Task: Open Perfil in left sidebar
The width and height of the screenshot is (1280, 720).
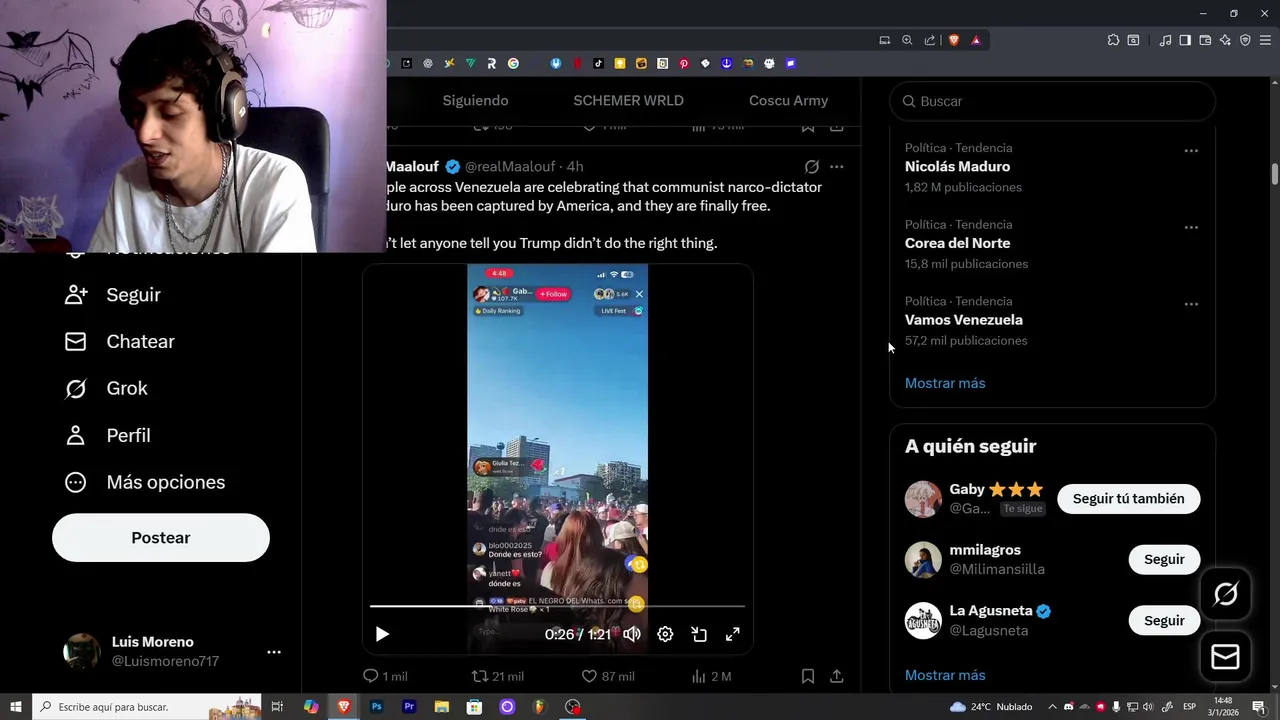Action: tap(108, 436)
